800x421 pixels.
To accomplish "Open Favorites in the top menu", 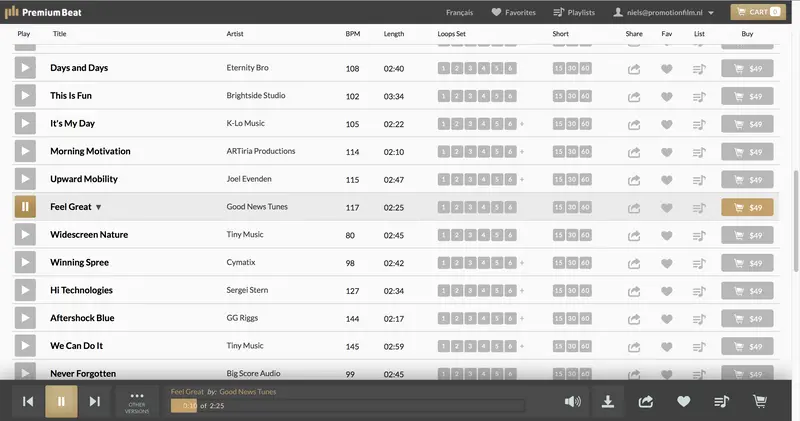I will coord(513,12).
